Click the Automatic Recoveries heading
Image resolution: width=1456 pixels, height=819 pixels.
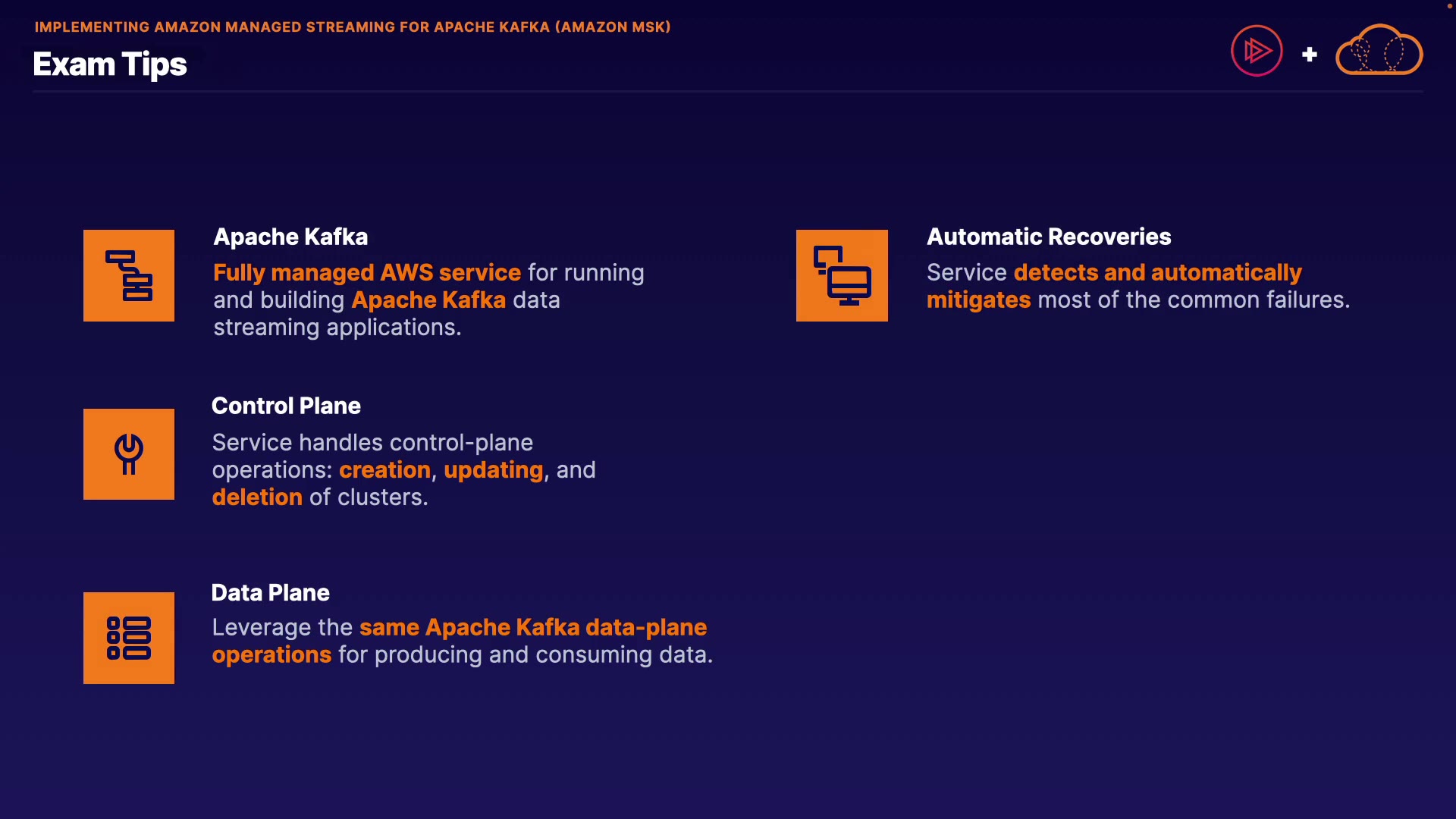pos(1049,237)
